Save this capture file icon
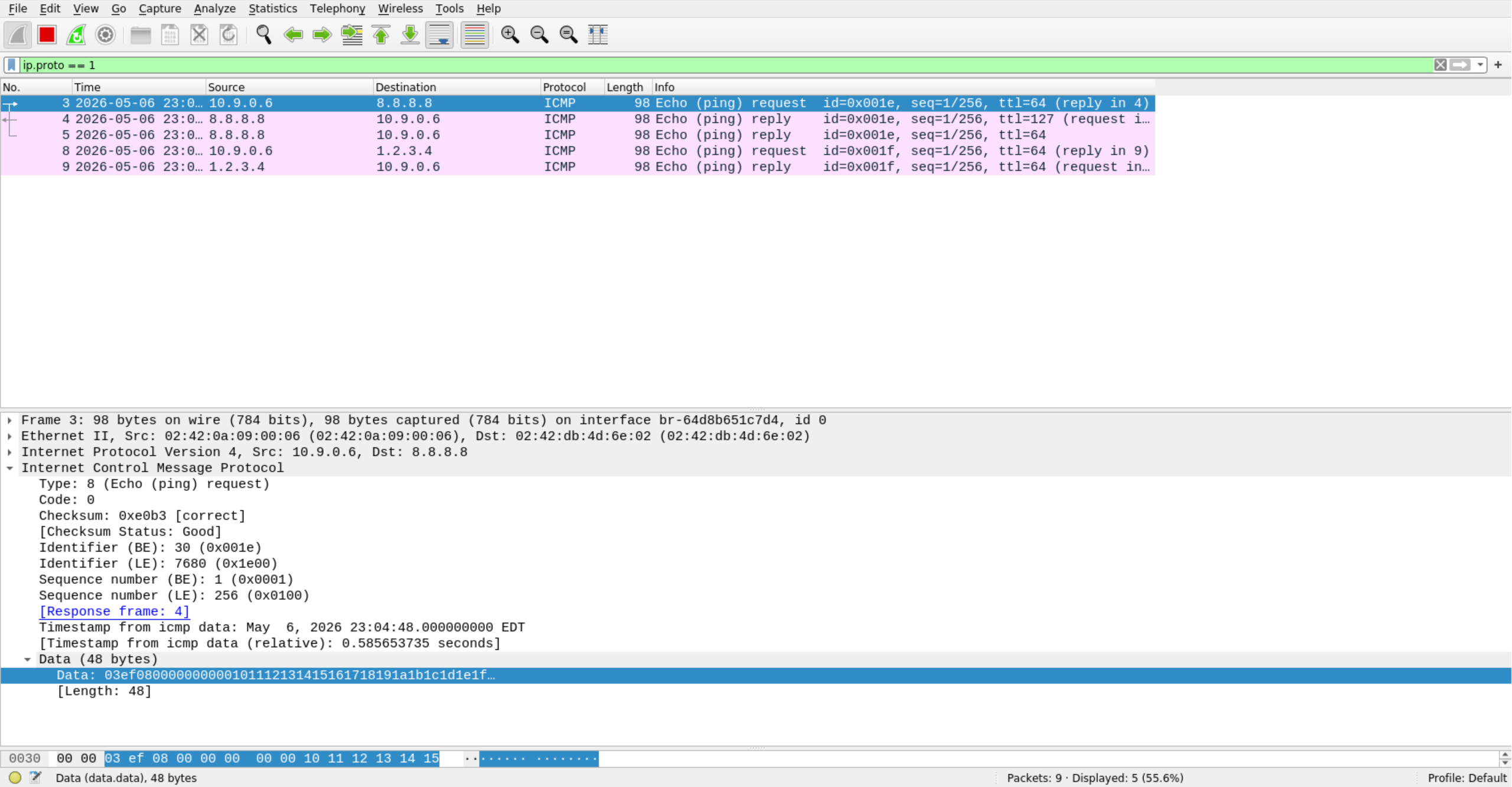This screenshot has width=1512, height=787. pos(170,35)
